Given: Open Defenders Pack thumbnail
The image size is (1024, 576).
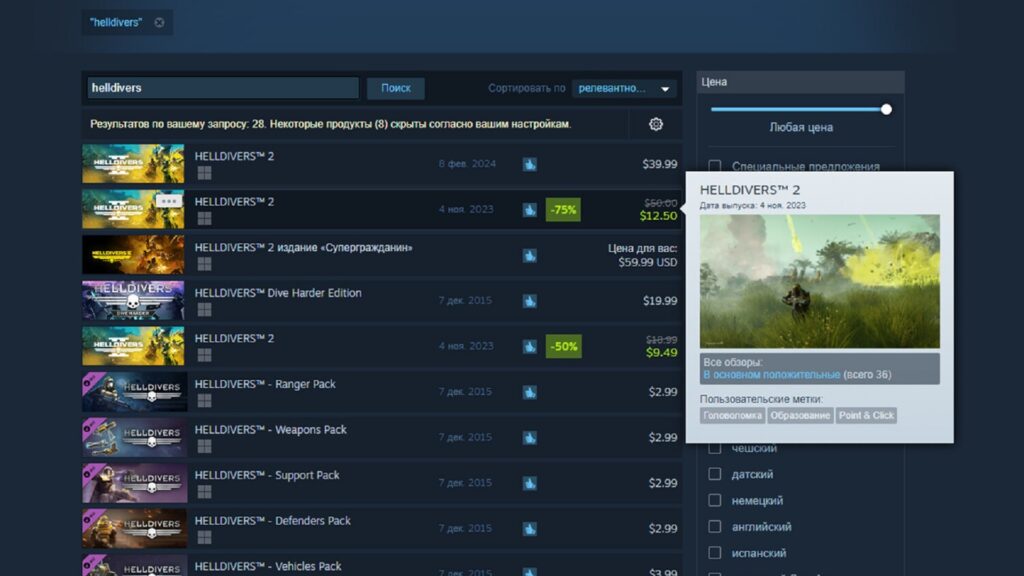Looking at the screenshot, I should pyautogui.click(x=135, y=528).
